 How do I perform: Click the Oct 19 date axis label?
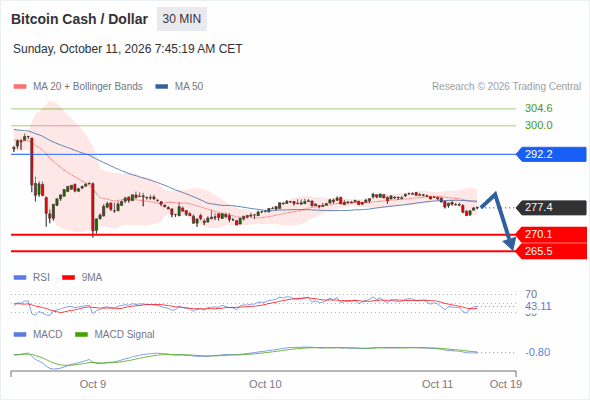506,384
